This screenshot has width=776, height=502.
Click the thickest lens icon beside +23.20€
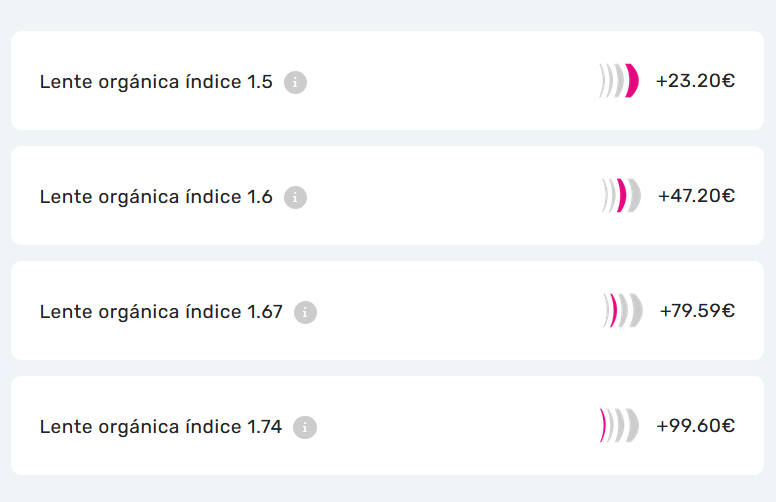click(619, 81)
